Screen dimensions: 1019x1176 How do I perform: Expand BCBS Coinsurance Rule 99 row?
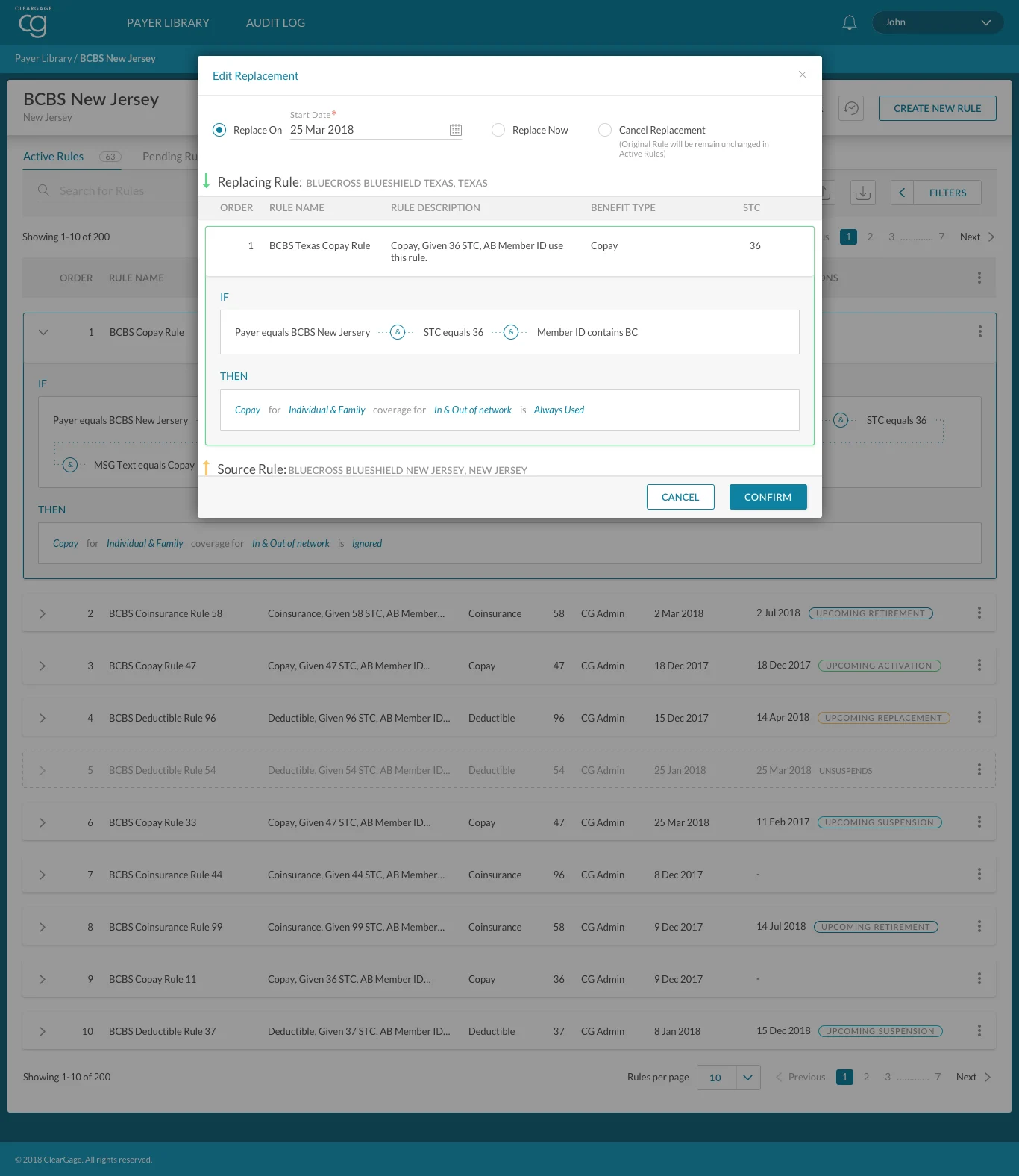coord(43,927)
